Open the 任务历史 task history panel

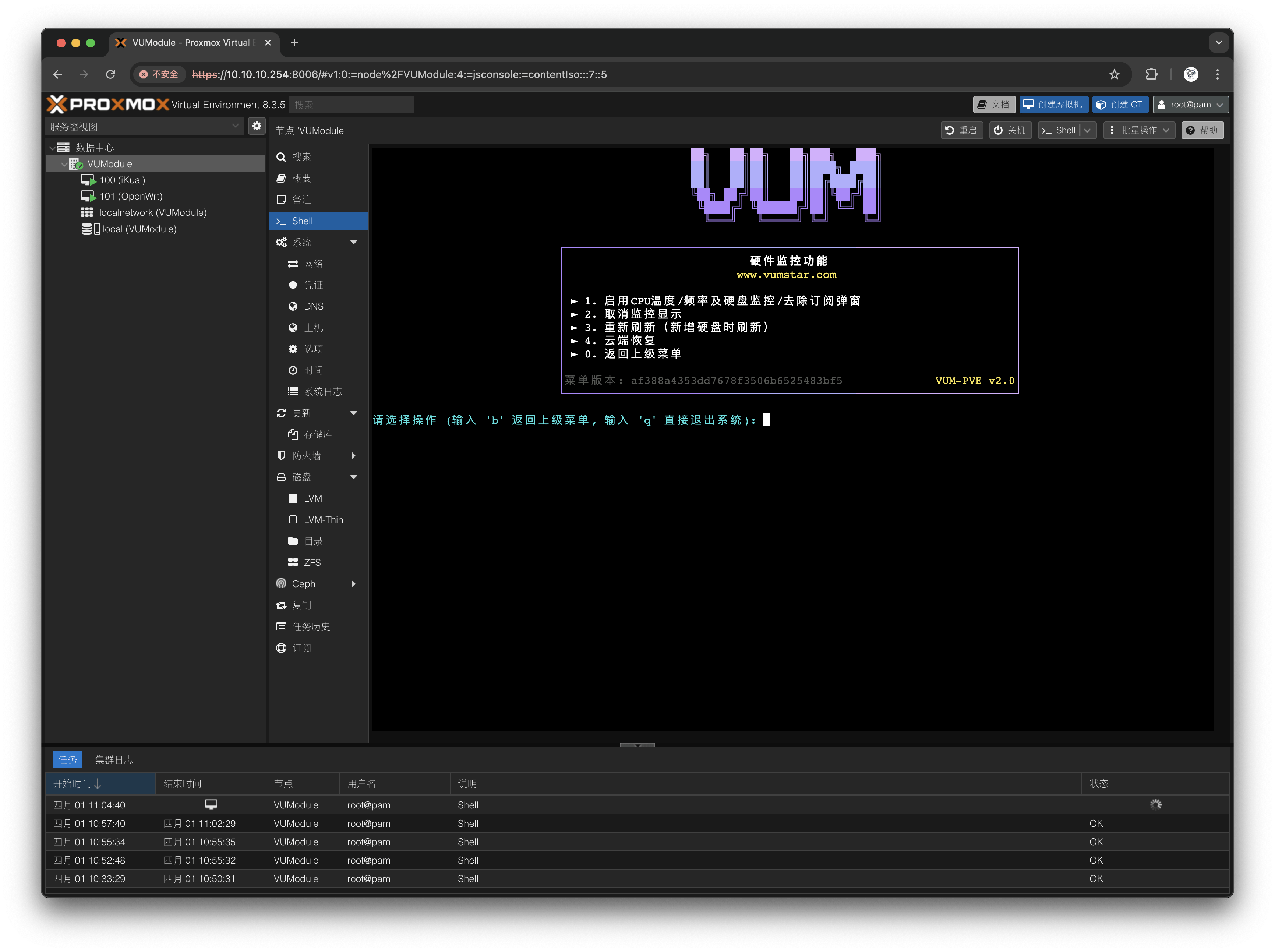tap(311, 627)
